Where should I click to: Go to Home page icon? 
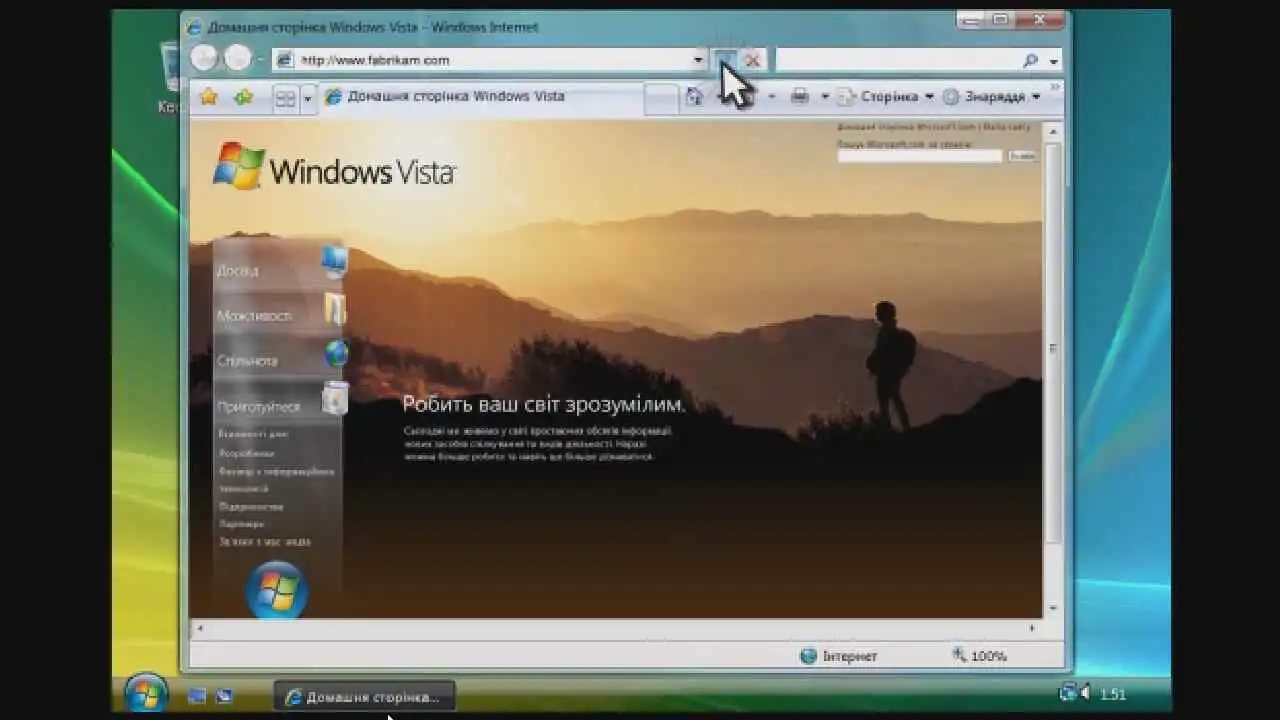(x=694, y=96)
